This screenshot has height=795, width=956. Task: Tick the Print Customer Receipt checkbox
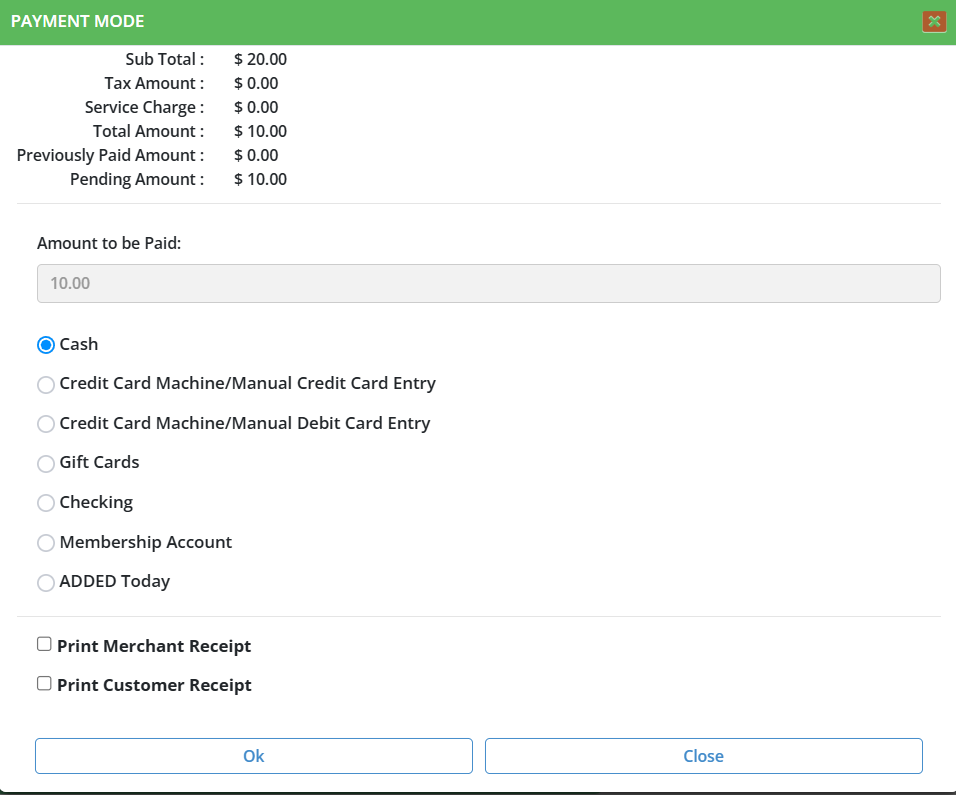[44, 684]
